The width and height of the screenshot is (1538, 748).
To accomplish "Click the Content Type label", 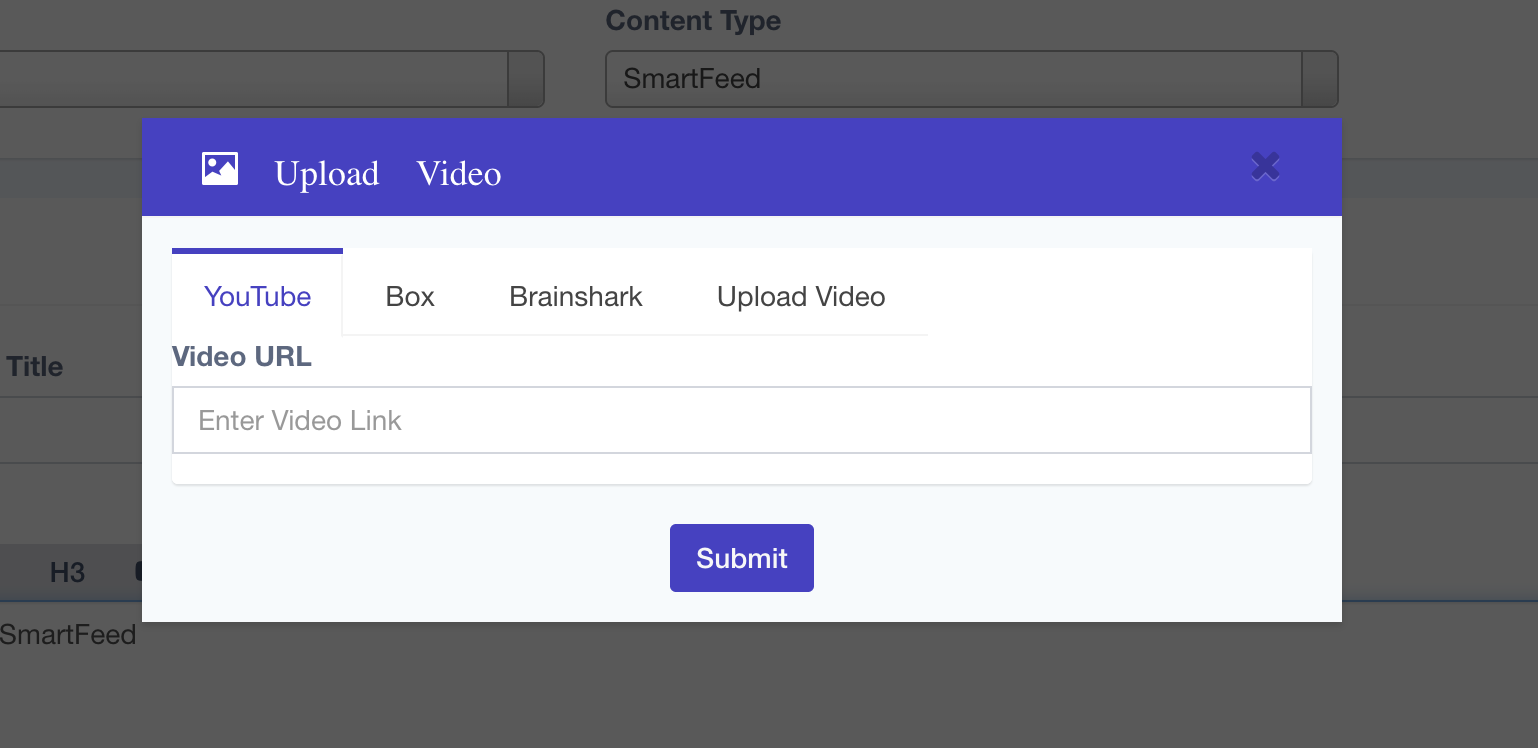I will click(693, 20).
